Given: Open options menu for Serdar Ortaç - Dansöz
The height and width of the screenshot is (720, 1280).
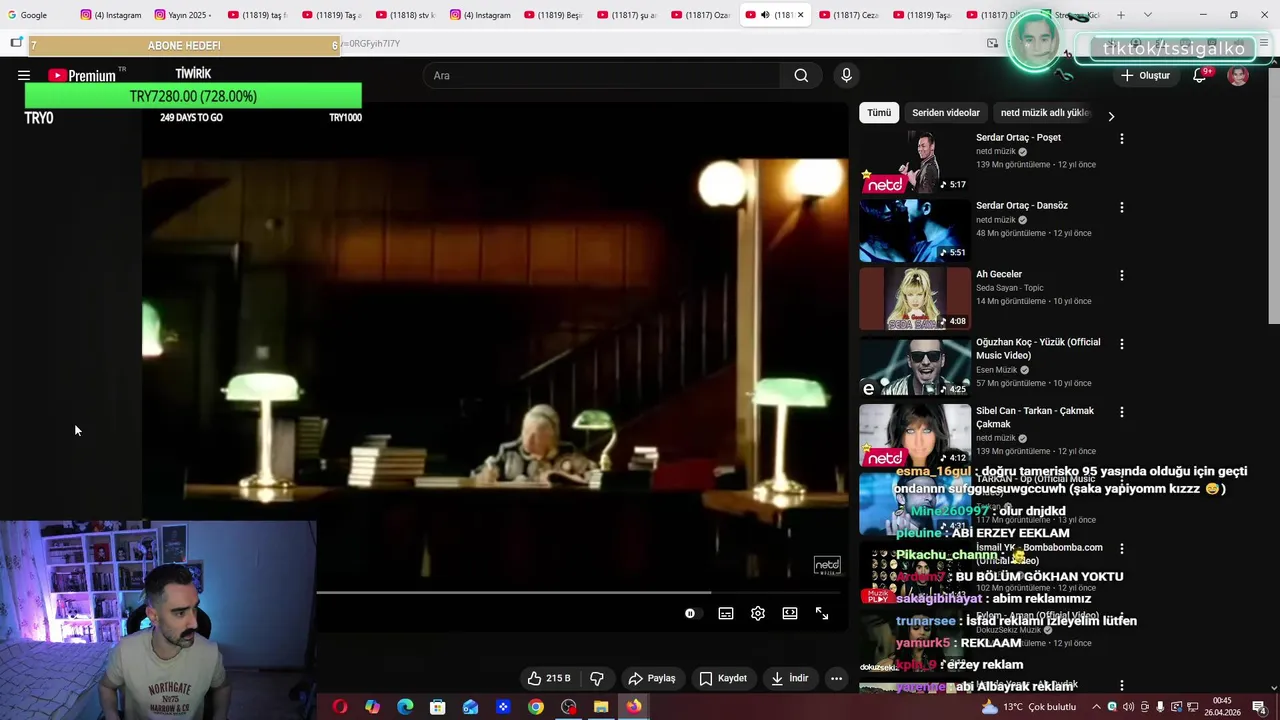Looking at the screenshot, I should [x=1121, y=207].
